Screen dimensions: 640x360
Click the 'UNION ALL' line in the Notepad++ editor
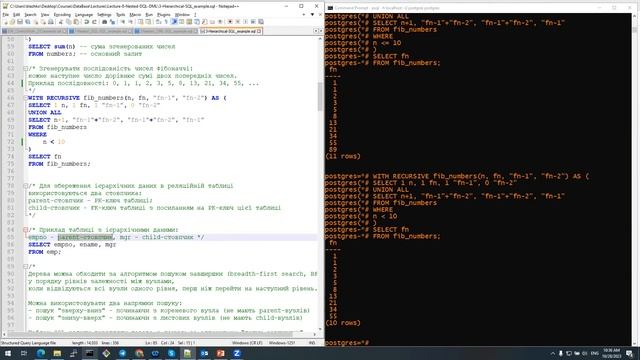45,113
